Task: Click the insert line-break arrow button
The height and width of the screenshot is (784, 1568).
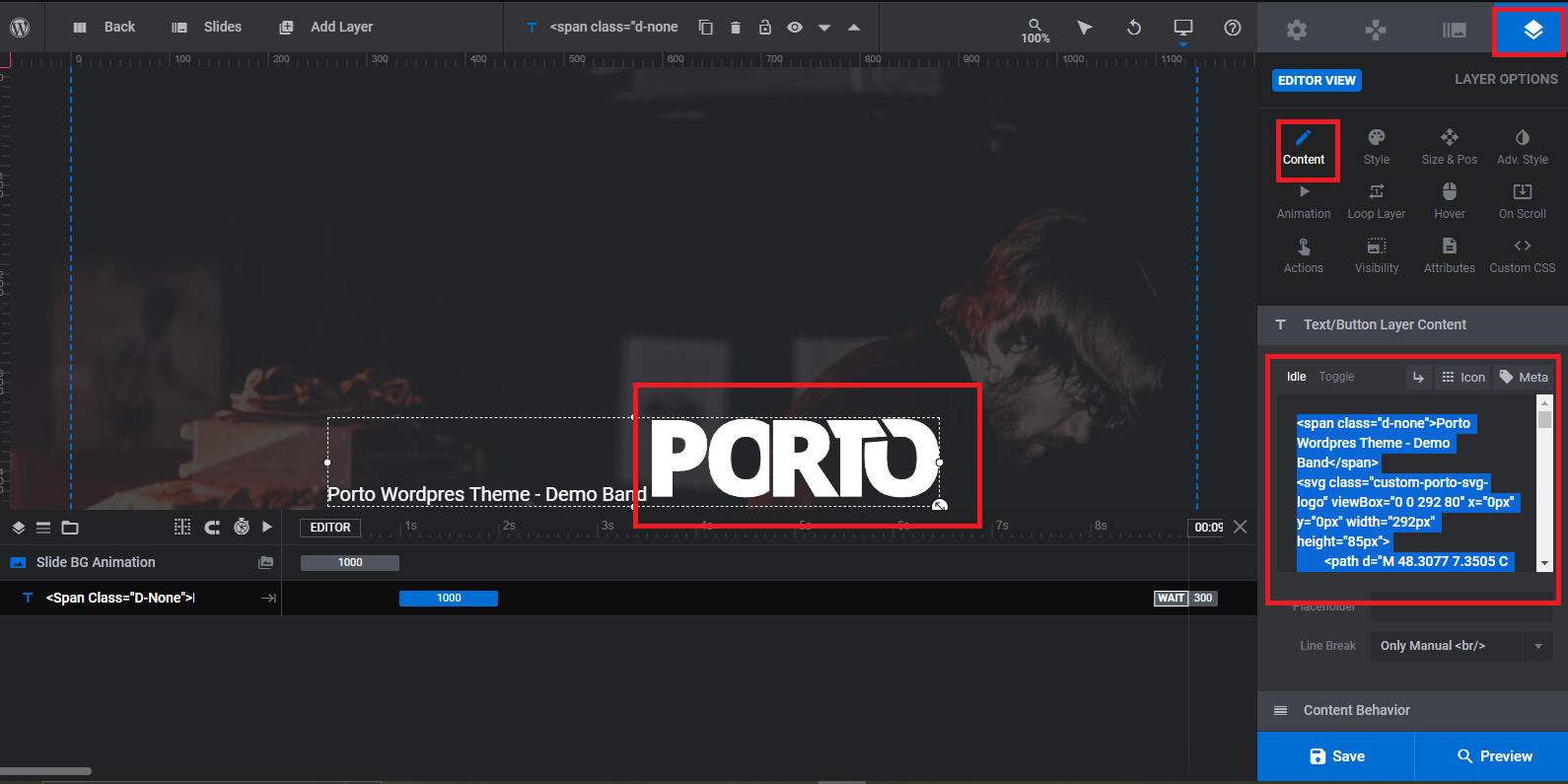Action: tap(1418, 377)
